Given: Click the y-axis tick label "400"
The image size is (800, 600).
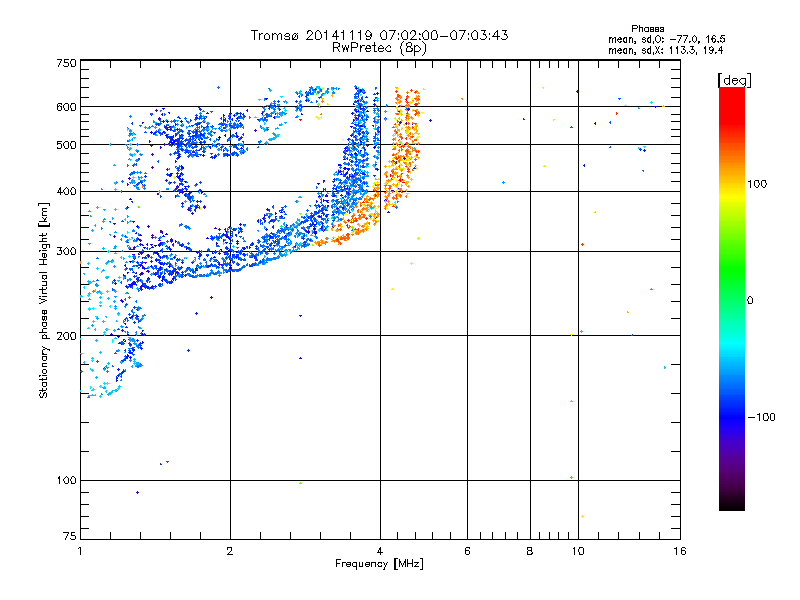Looking at the screenshot, I should click(66, 191).
